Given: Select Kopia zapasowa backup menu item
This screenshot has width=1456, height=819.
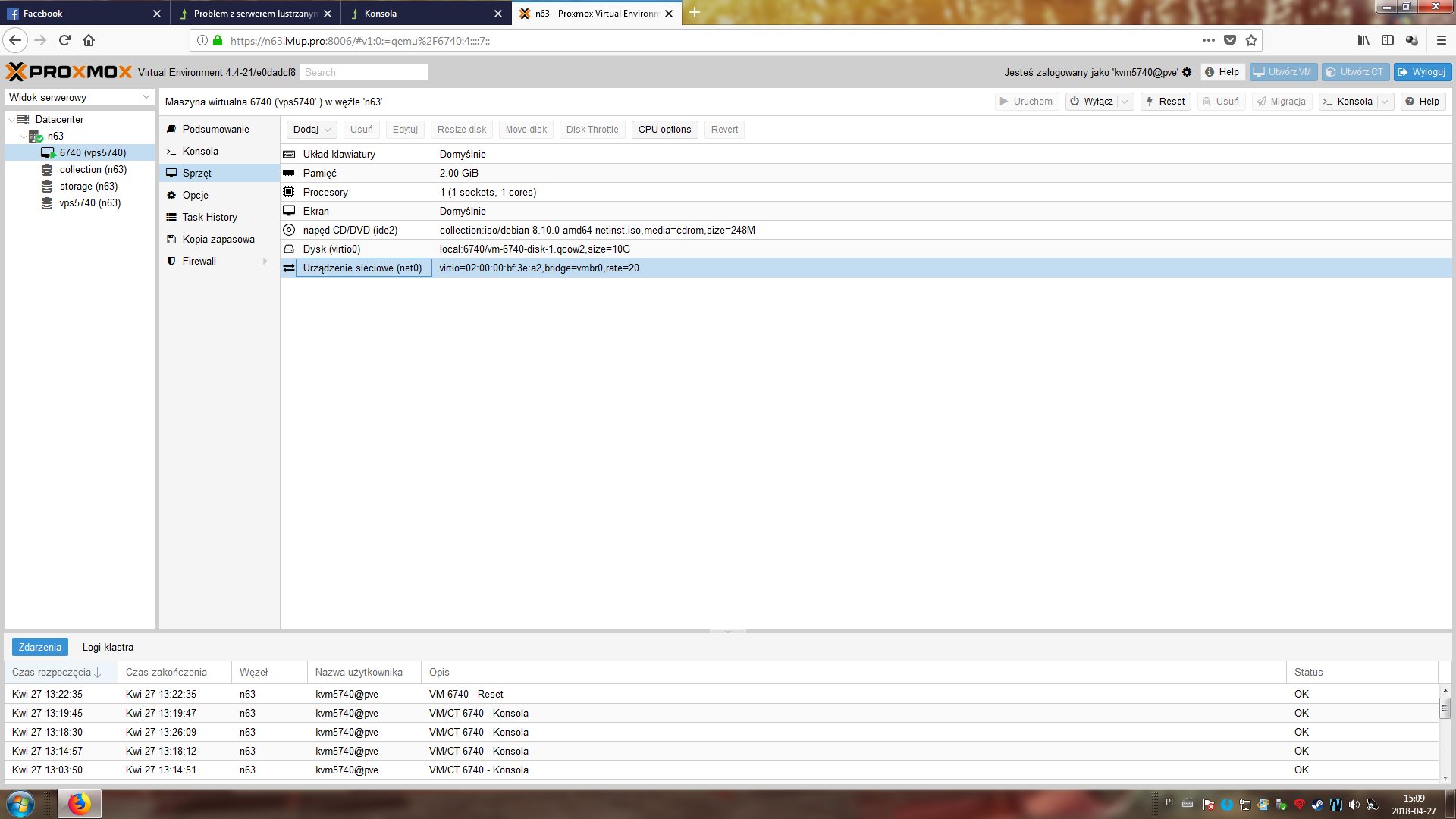Looking at the screenshot, I should point(218,239).
